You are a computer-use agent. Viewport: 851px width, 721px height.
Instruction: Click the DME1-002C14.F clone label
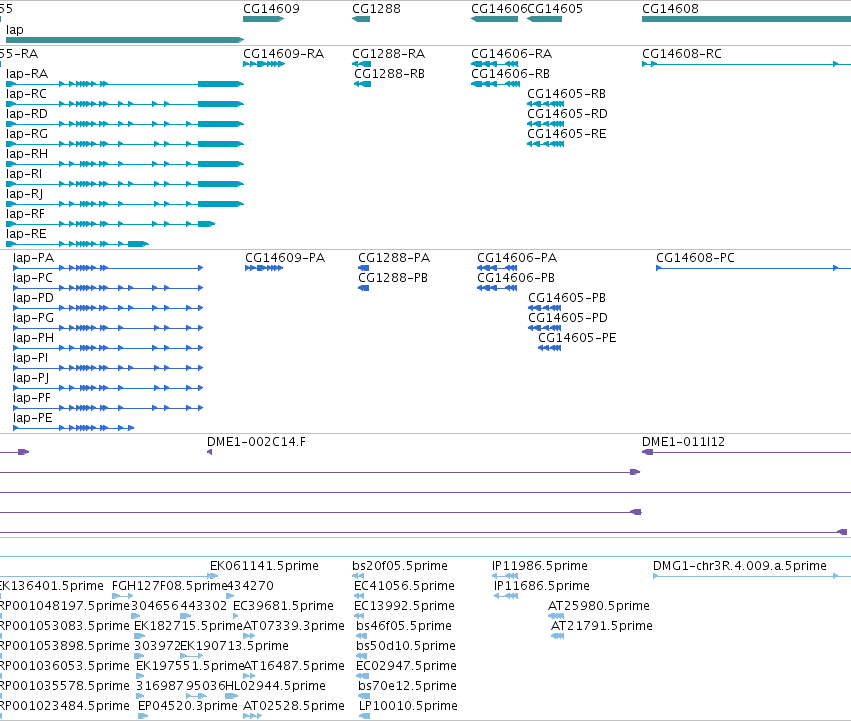pyautogui.click(x=256, y=441)
